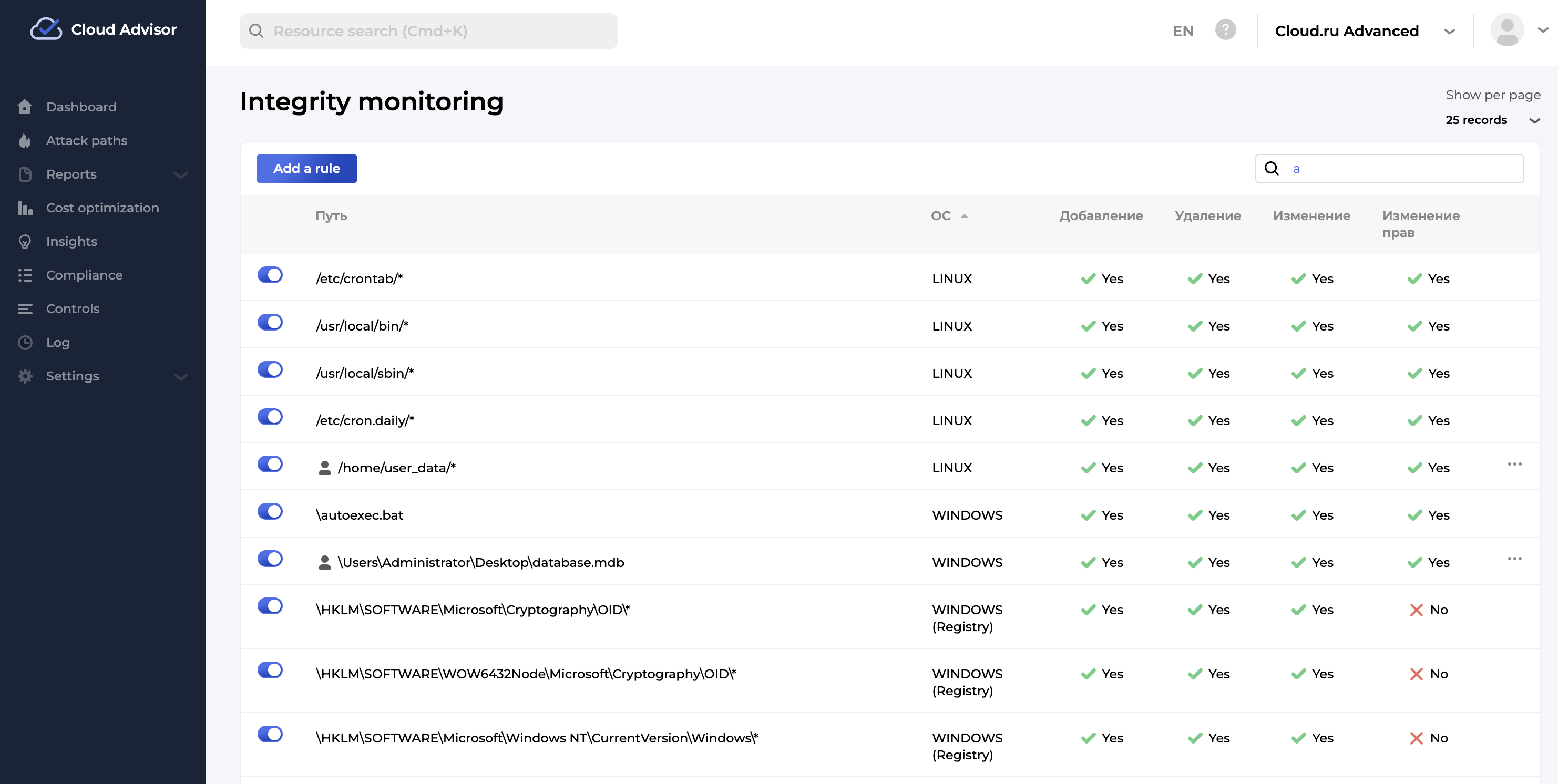Click the Insights lightbulb icon
Viewport: 1558px width, 784px height.
point(25,242)
